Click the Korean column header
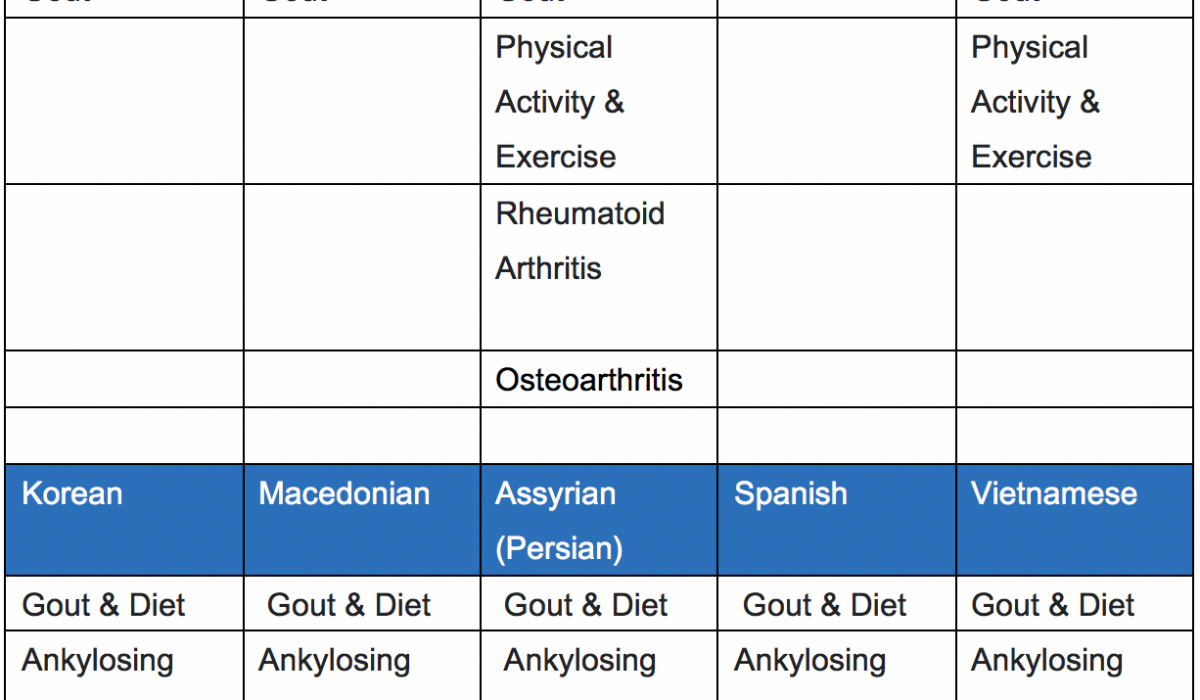Viewport: 1200px width, 700px height. click(72, 494)
